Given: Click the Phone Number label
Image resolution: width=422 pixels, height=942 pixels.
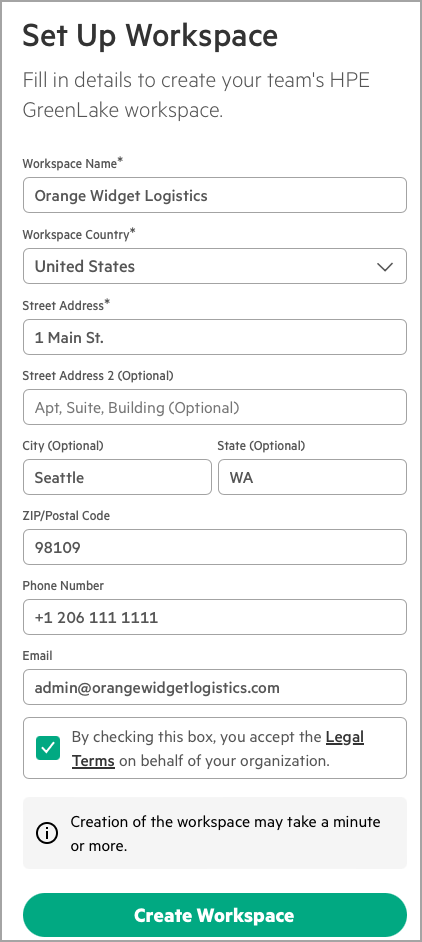Looking at the screenshot, I should 63,586.
